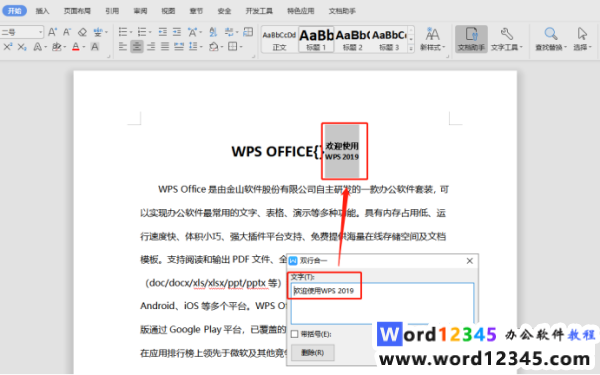Toggle the character shading button

[x=95, y=47]
